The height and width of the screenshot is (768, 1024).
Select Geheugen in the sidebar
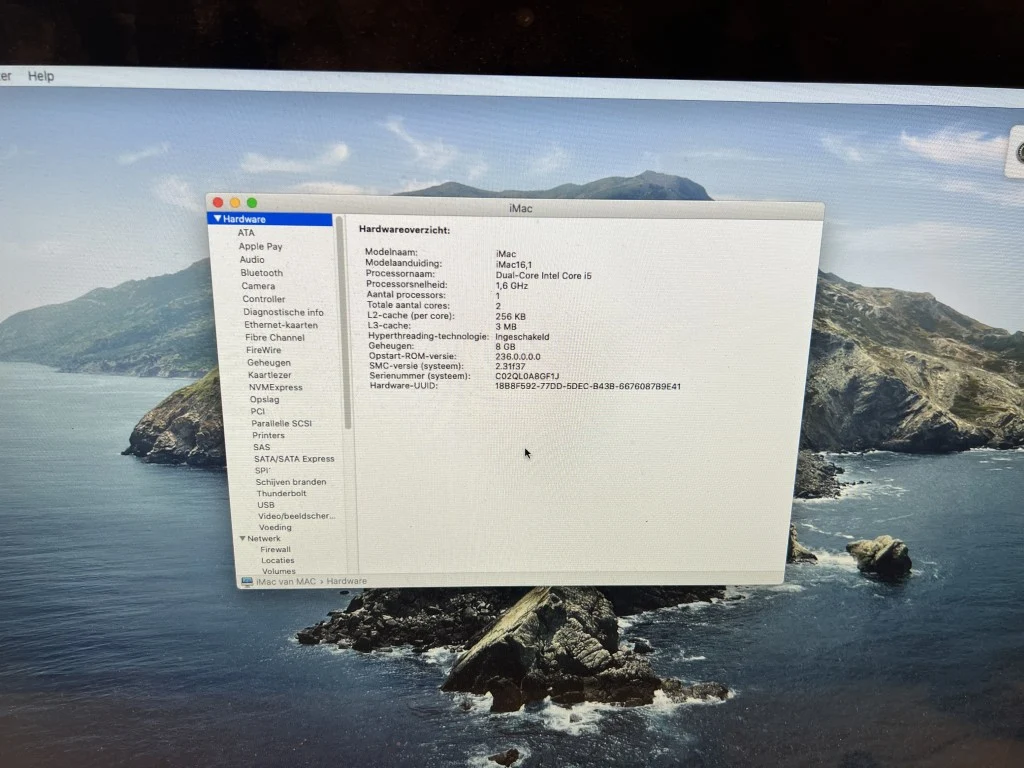tap(268, 362)
